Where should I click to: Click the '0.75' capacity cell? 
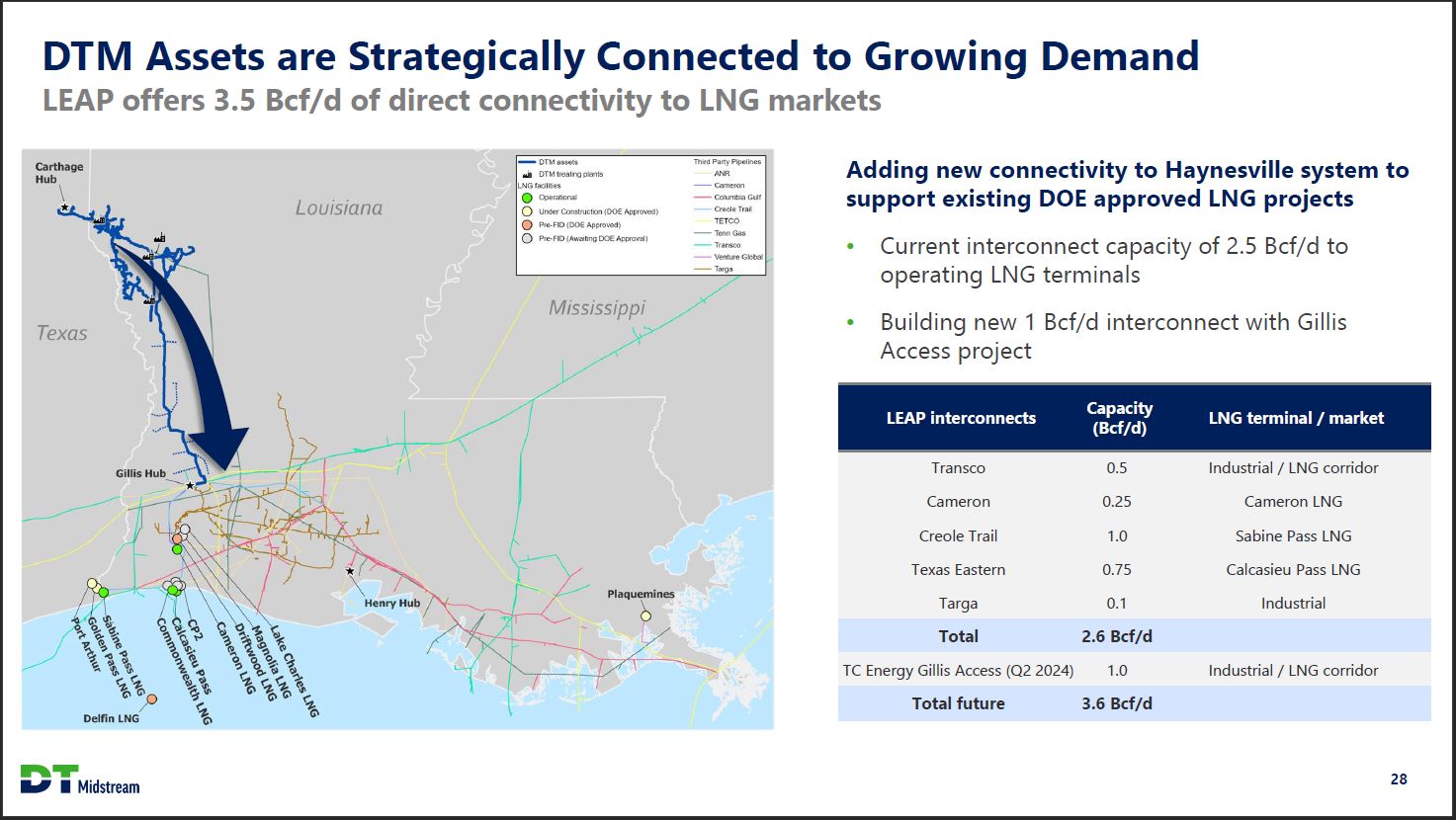[x=1117, y=569]
